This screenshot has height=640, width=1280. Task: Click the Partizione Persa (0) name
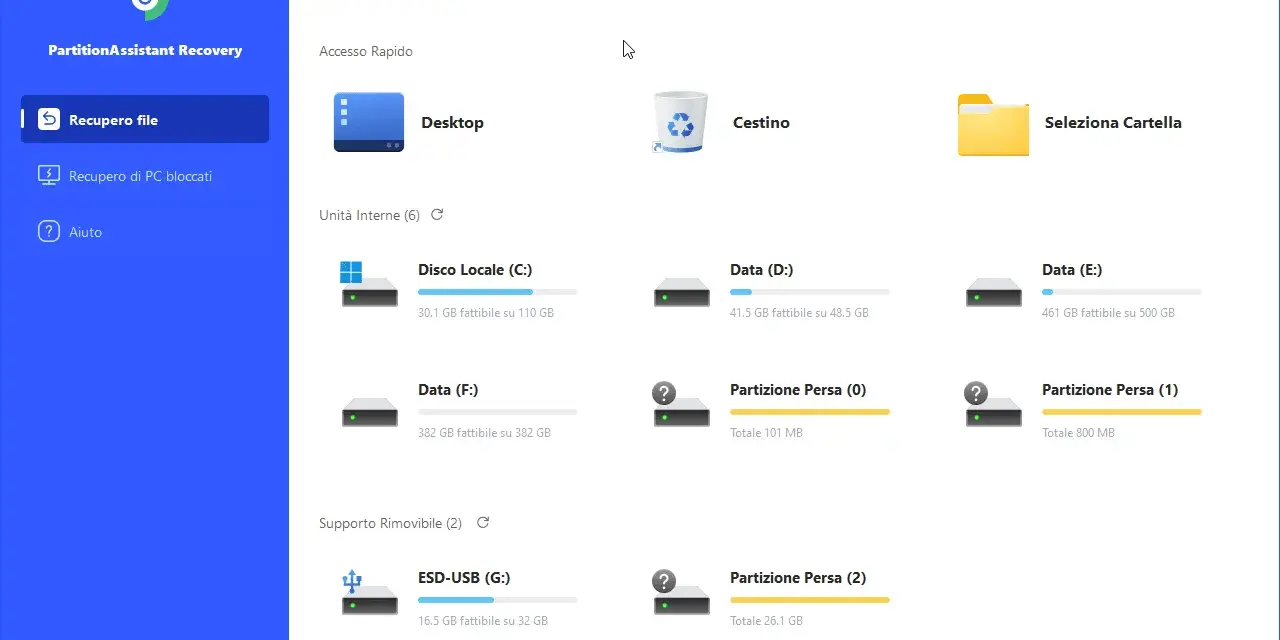[798, 390]
